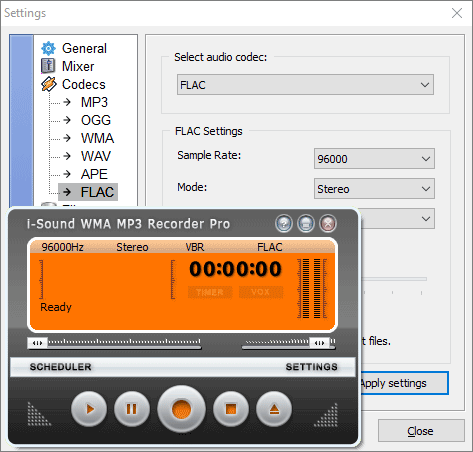Toggle the TIMER indicator
Screen dimensions: 473x452
(210, 292)
